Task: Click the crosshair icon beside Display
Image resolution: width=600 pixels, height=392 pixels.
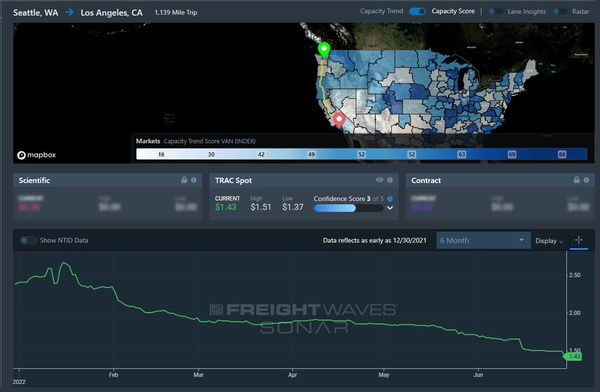Action: (x=579, y=240)
